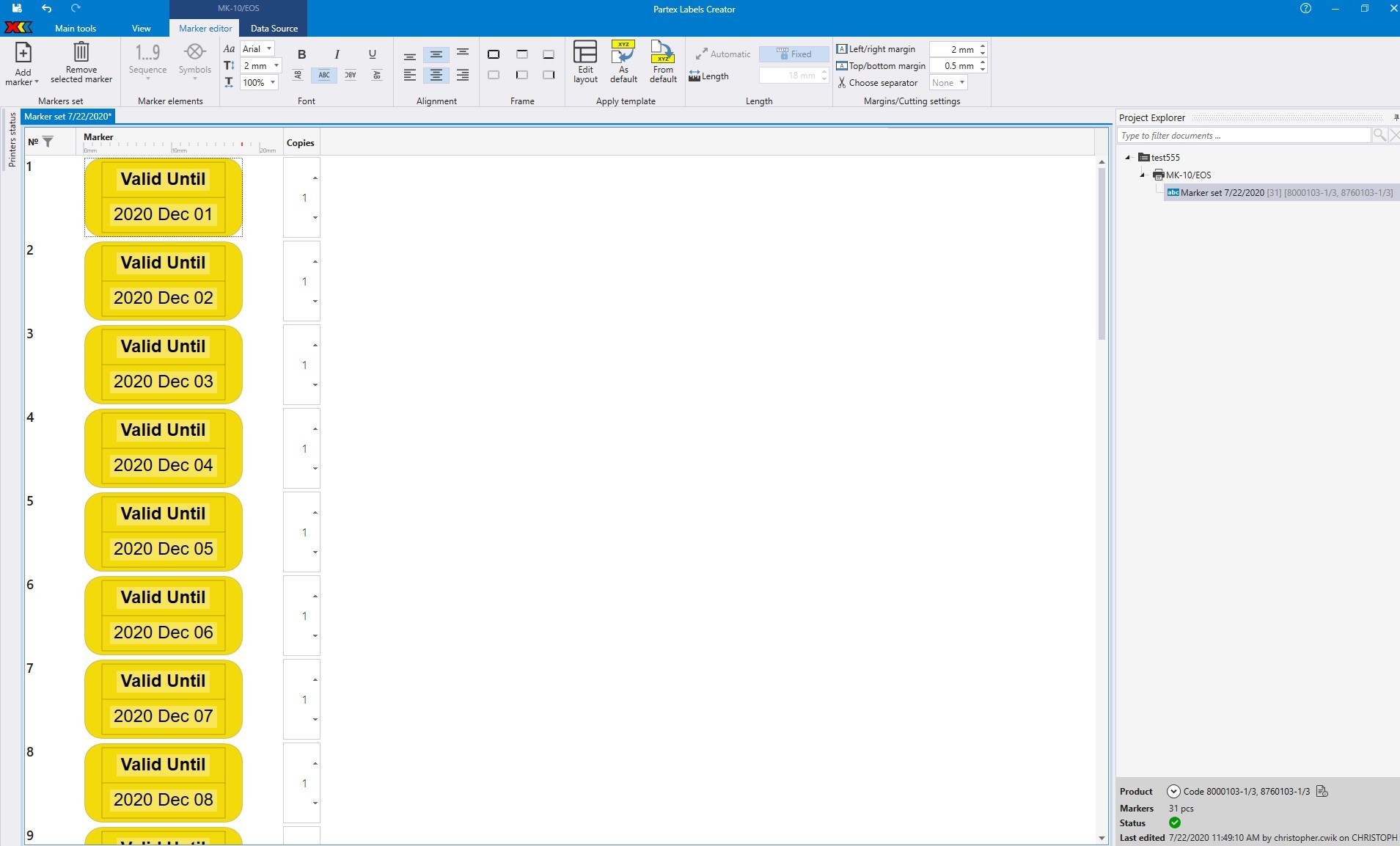Screen dimensions: 1400x846
Task: Open the Sequence marker element menu
Action: point(147,62)
